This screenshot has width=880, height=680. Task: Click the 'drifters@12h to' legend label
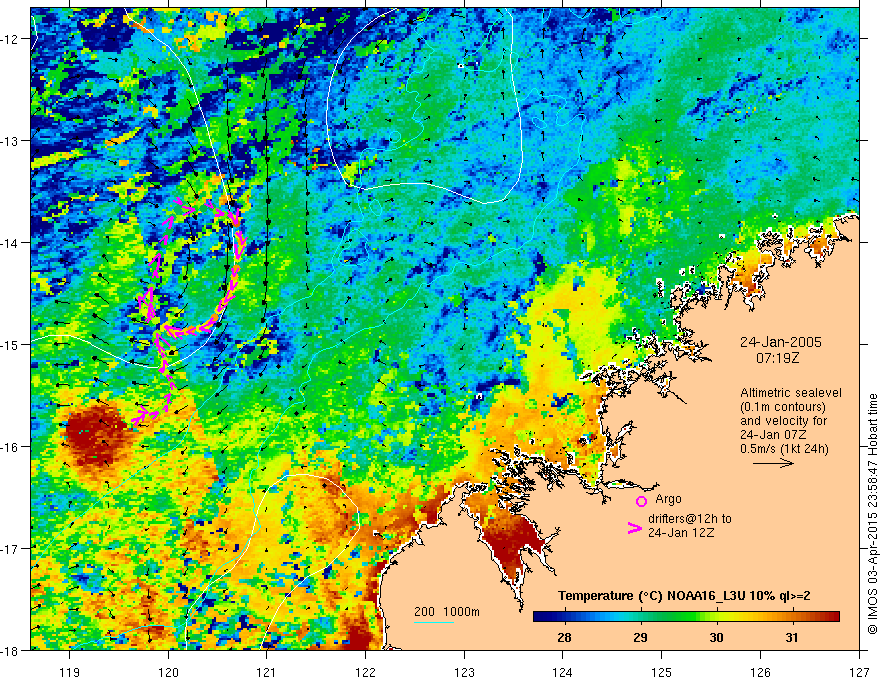pos(690,519)
